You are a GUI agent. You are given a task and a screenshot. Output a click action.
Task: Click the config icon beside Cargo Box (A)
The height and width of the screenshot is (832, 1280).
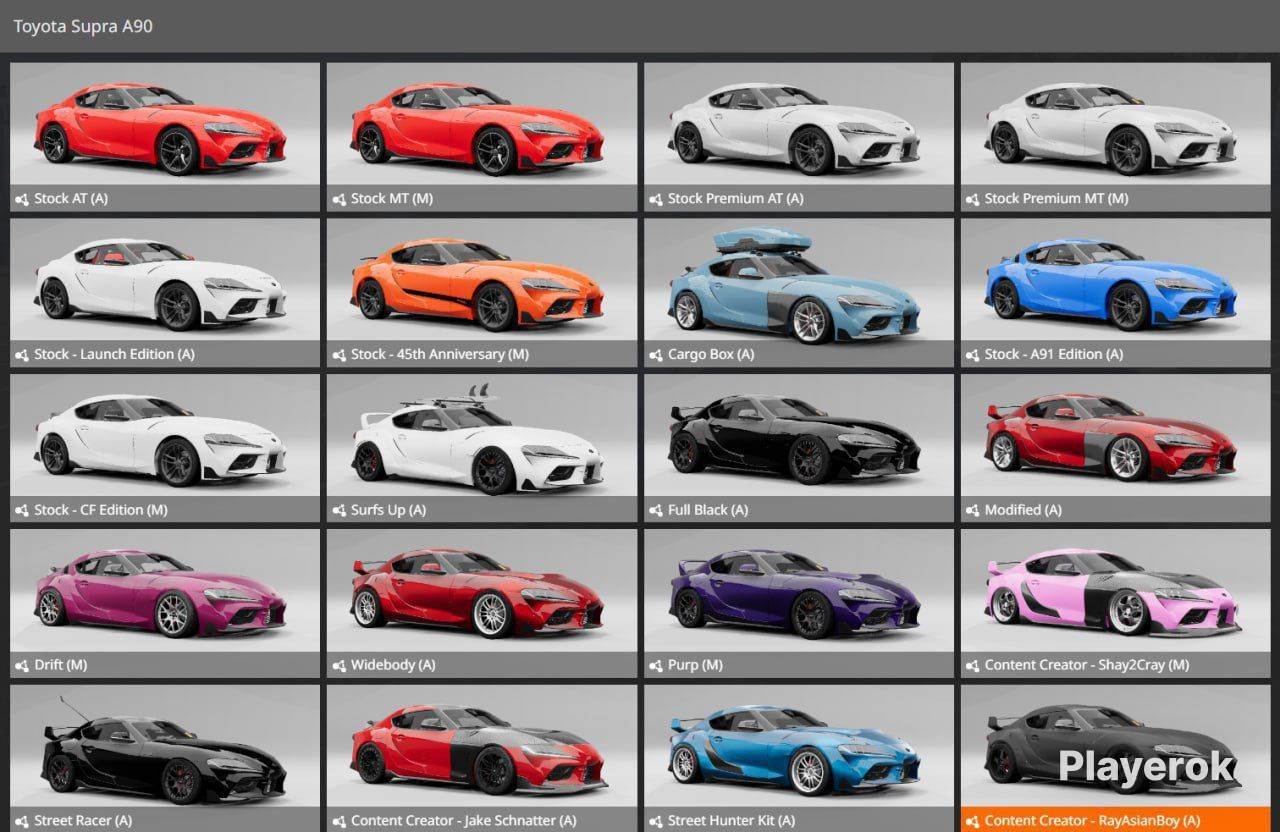tap(655, 355)
